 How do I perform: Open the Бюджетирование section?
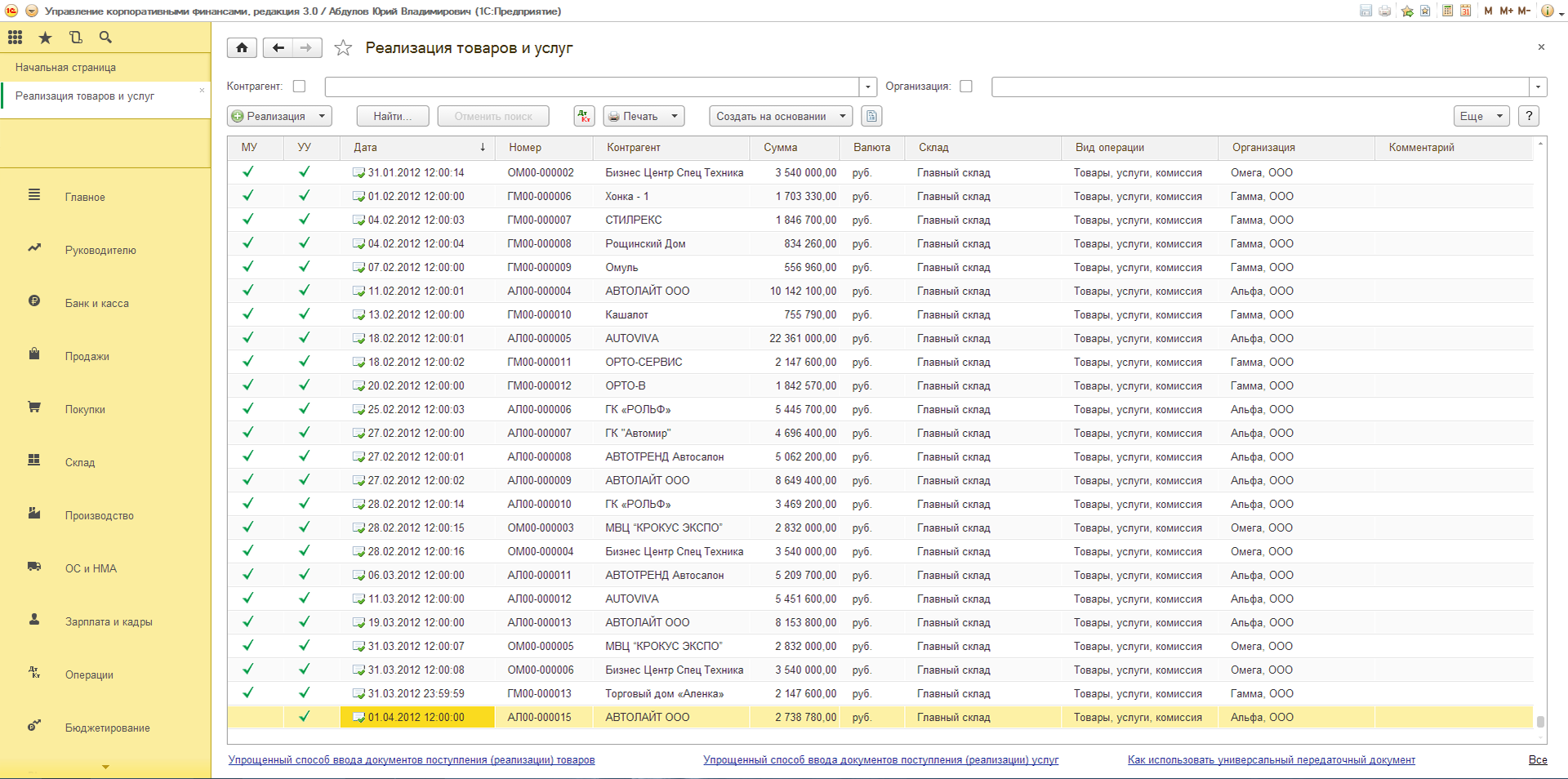108,728
